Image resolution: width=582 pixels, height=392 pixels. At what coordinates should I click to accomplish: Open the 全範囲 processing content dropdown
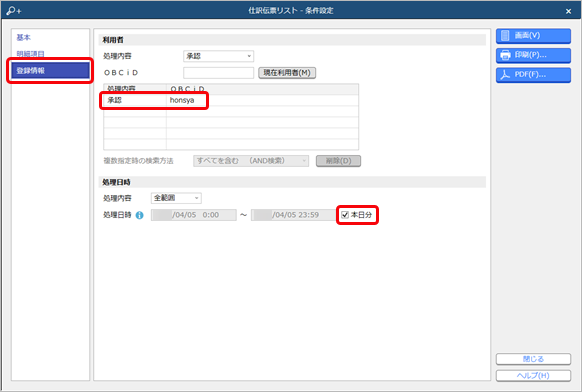pos(176,198)
